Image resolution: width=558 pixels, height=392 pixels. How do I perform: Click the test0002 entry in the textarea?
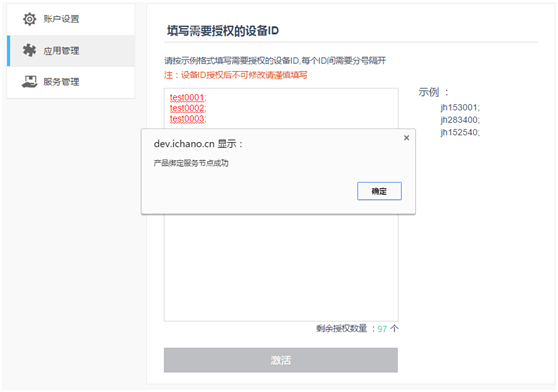(x=188, y=108)
